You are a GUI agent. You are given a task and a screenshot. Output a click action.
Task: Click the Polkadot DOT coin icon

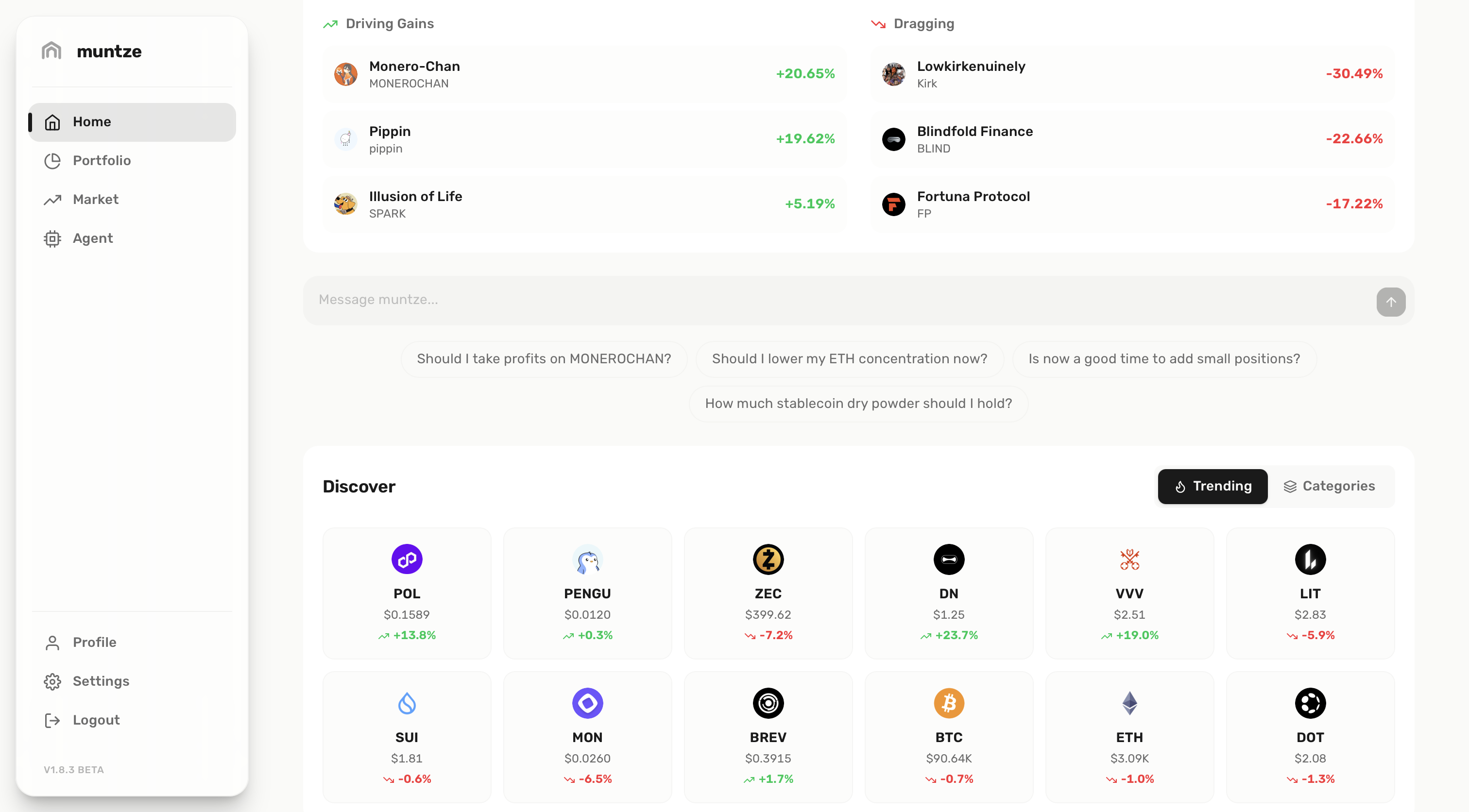click(x=1310, y=703)
